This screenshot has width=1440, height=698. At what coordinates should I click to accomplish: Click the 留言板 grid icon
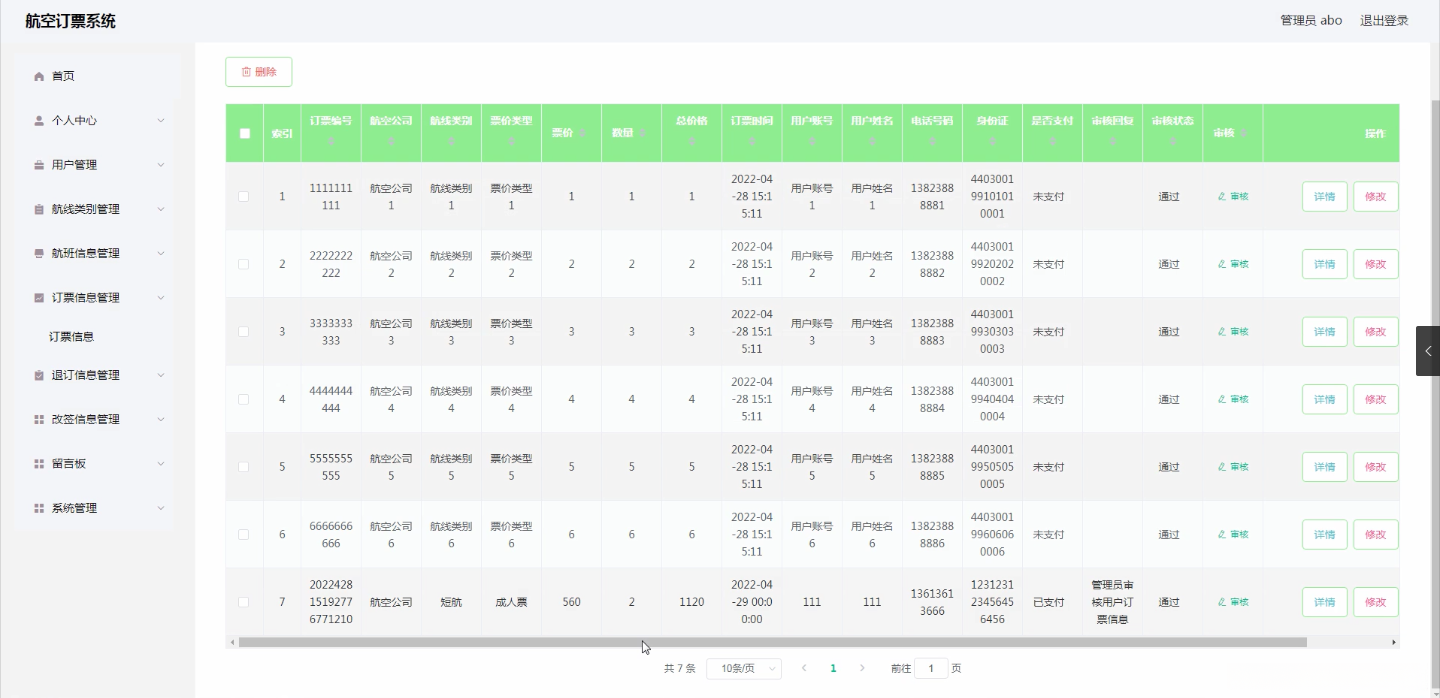[39, 464]
